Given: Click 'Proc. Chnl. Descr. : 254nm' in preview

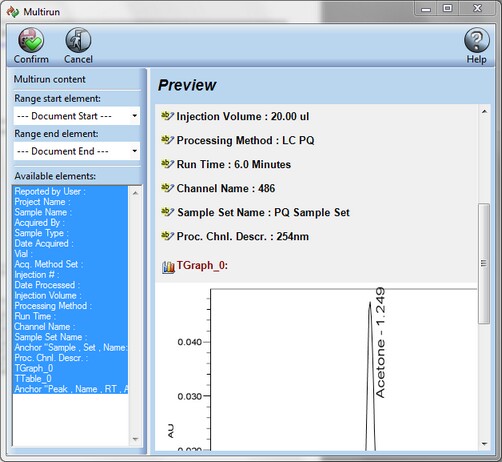Looking at the screenshot, I should click(243, 236).
